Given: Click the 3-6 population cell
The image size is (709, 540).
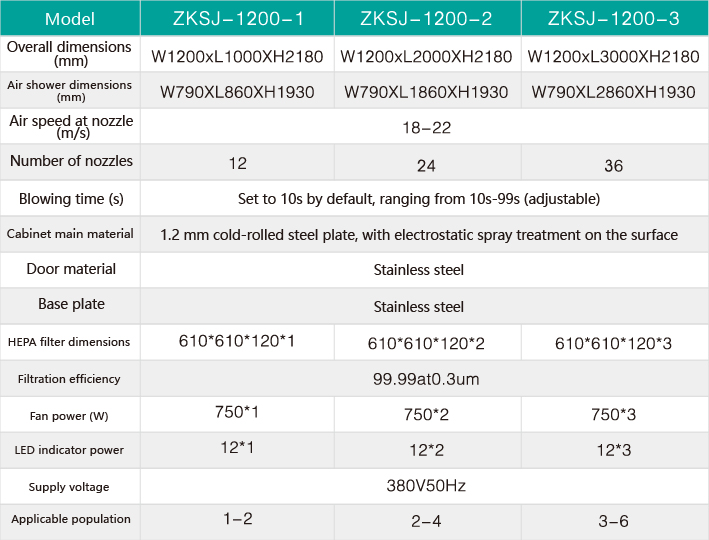Looking at the screenshot, I should point(614,521).
